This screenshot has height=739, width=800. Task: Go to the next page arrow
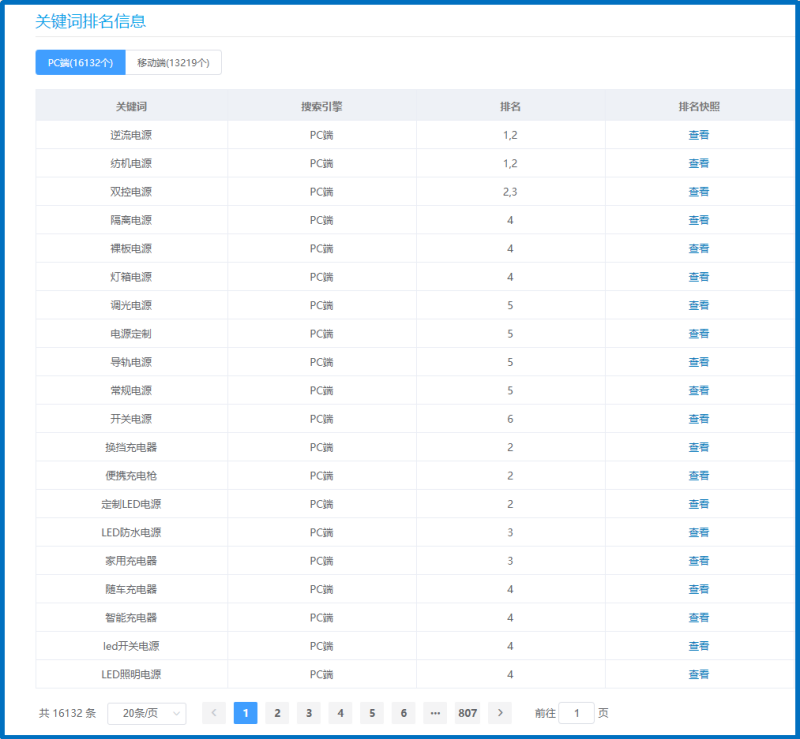point(499,713)
